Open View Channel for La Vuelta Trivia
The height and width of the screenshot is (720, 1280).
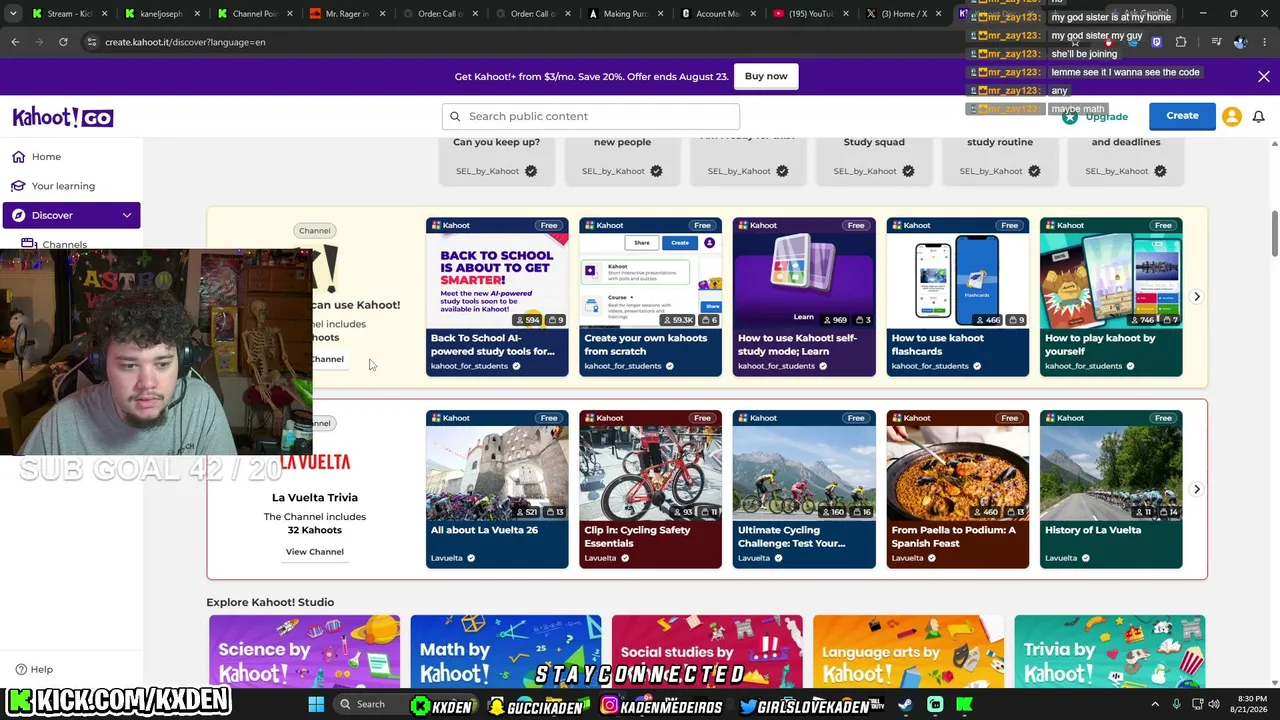315,552
